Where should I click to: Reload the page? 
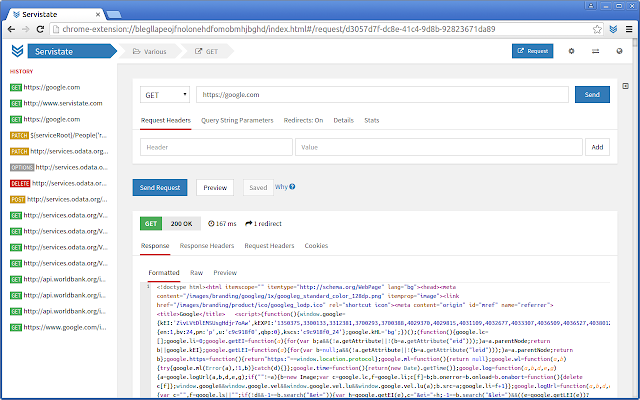pyautogui.click(x=40, y=29)
